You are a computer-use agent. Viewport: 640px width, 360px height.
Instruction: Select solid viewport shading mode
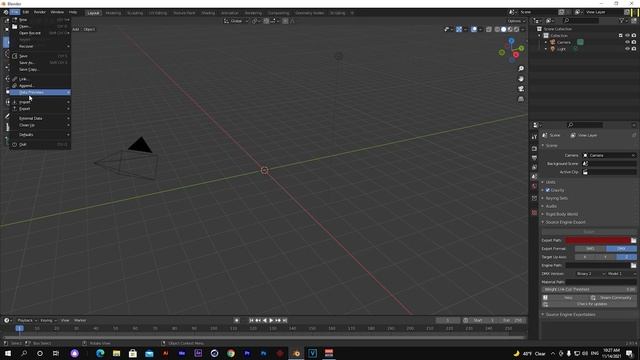click(x=503, y=29)
